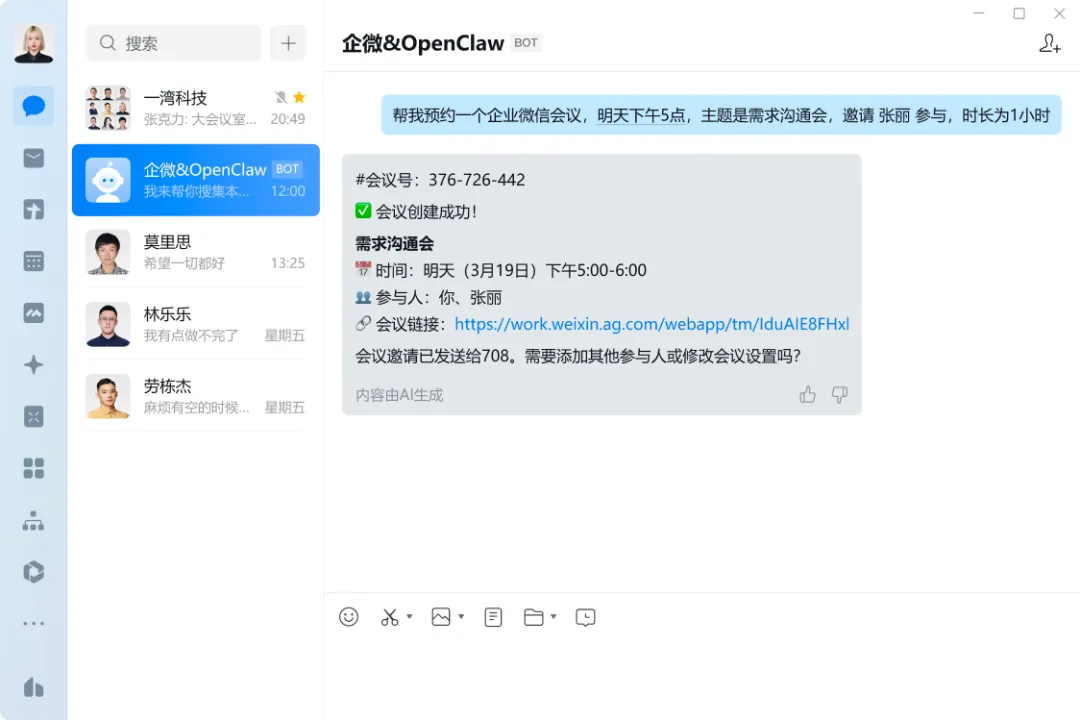
Task: Open chat with 劳栋杰
Action: pos(196,397)
